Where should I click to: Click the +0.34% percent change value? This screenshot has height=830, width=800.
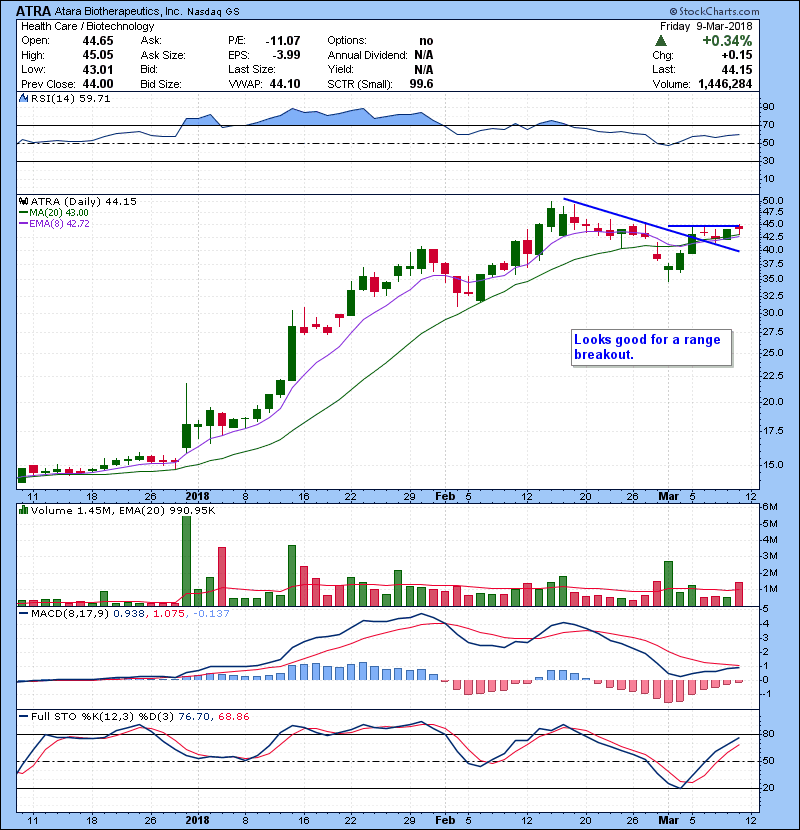coord(727,41)
